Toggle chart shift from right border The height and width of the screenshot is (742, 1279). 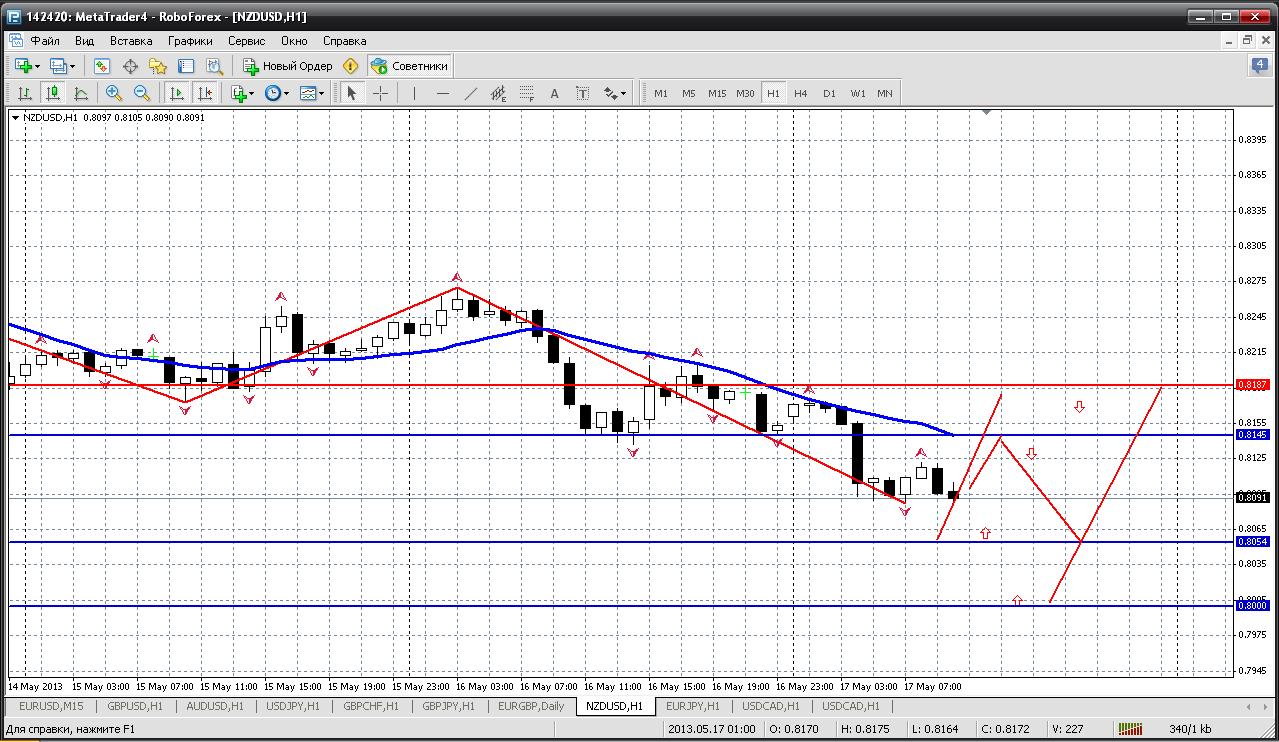coord(205,93)
